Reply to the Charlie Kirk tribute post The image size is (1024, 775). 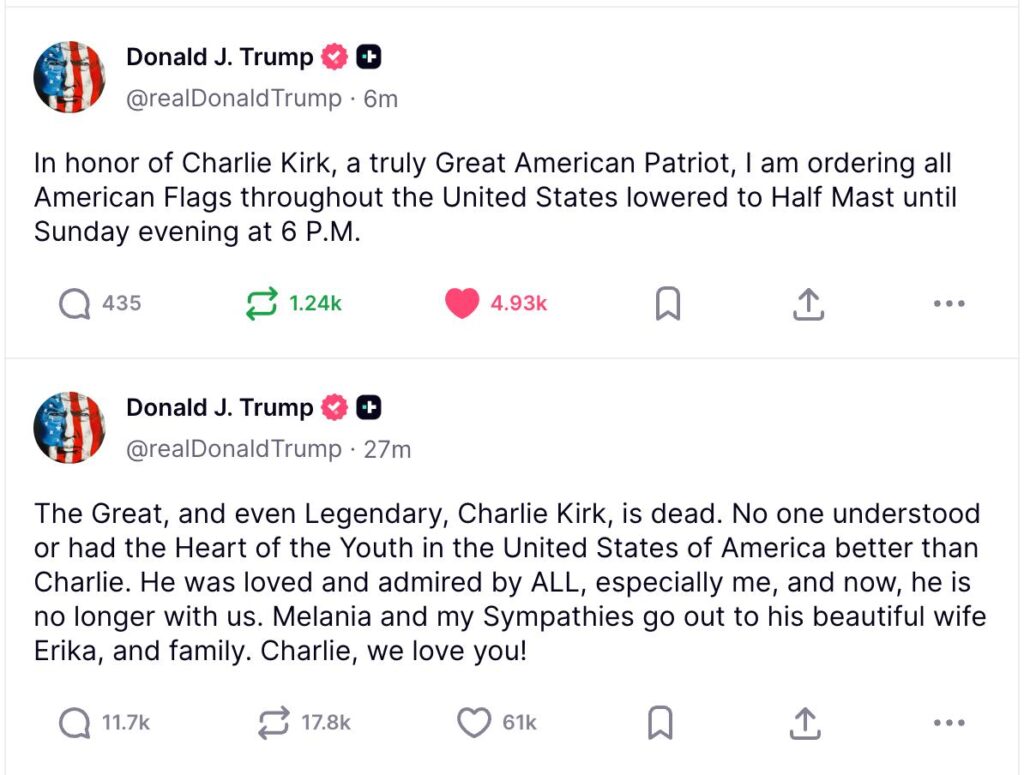pyautogui.click(x=75, y=722)
